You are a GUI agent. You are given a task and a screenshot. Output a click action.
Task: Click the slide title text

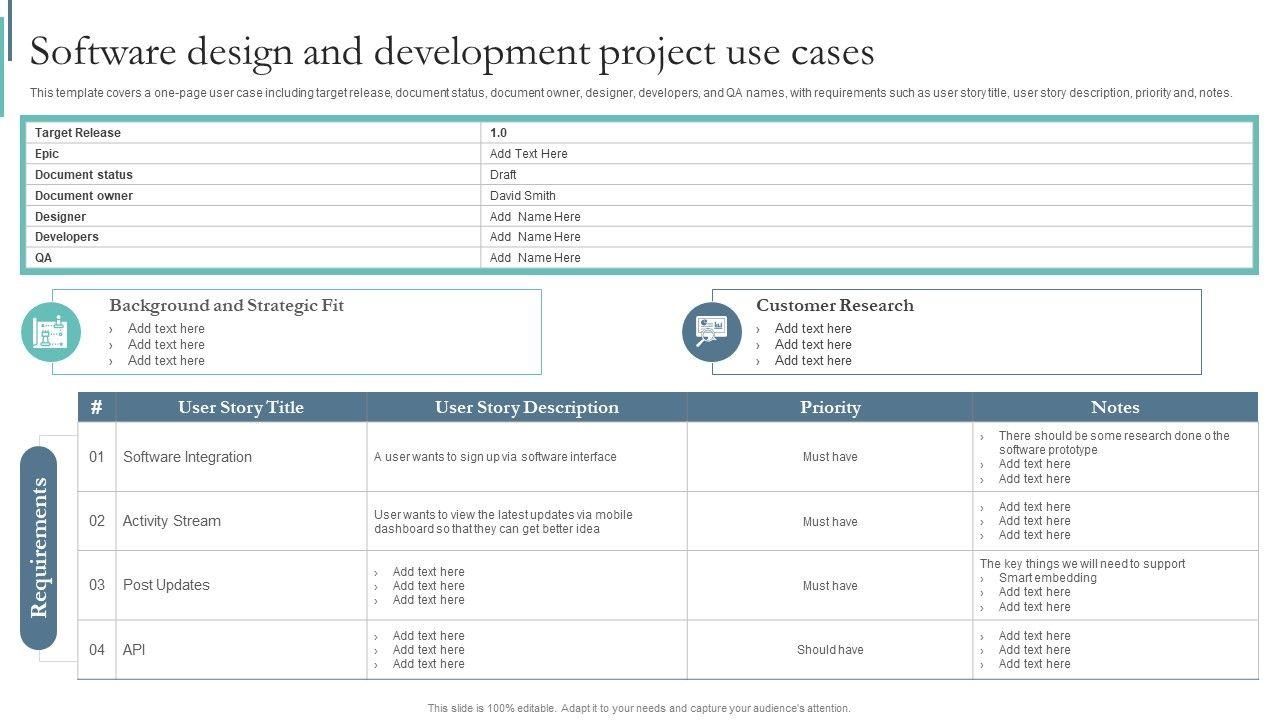click(x=452, y=52)
